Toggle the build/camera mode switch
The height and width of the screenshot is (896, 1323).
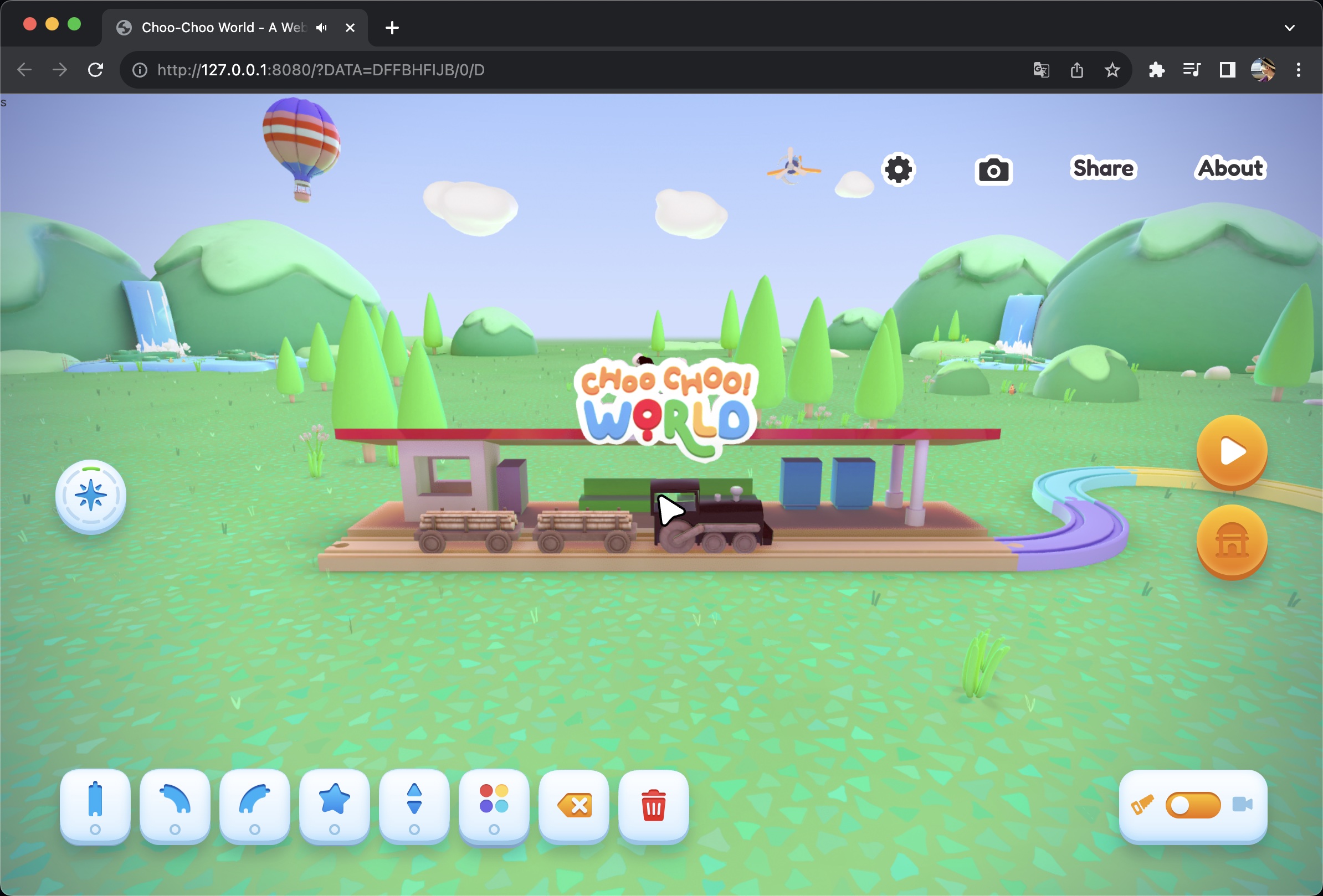pos(1193,805)
